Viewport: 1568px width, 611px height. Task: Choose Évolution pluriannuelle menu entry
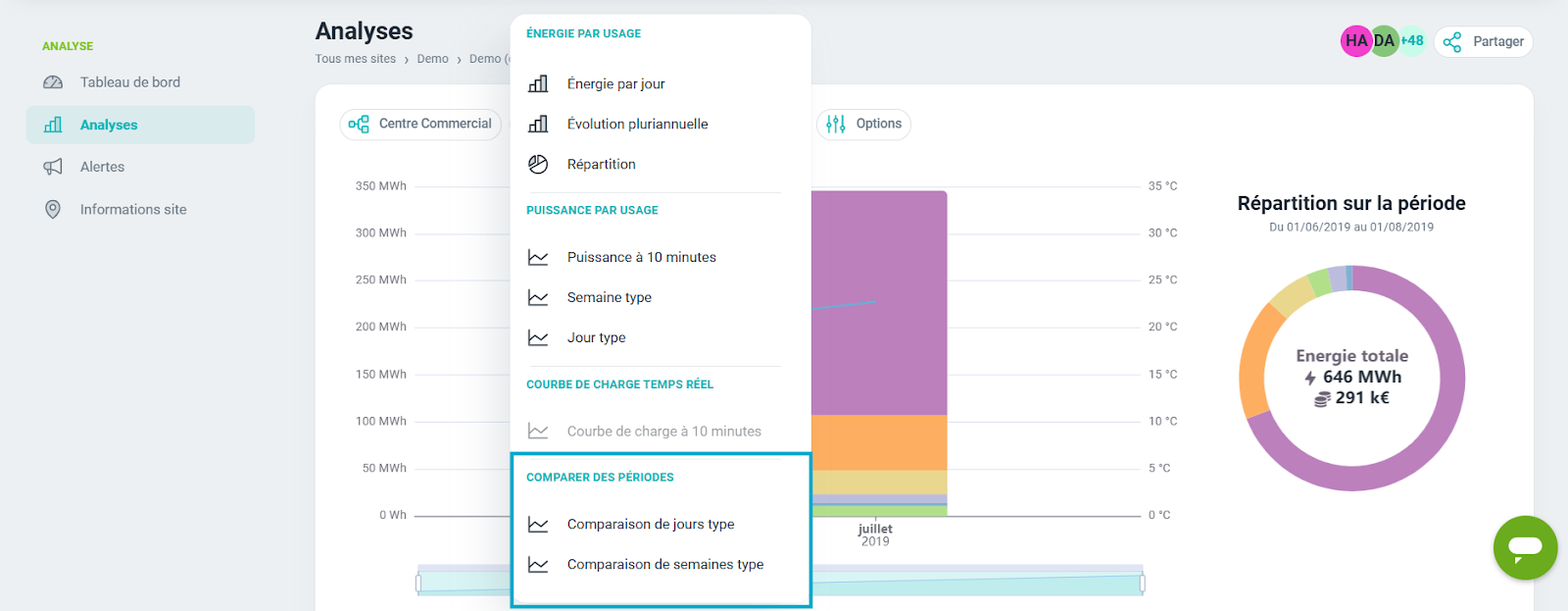click(637, 124)
